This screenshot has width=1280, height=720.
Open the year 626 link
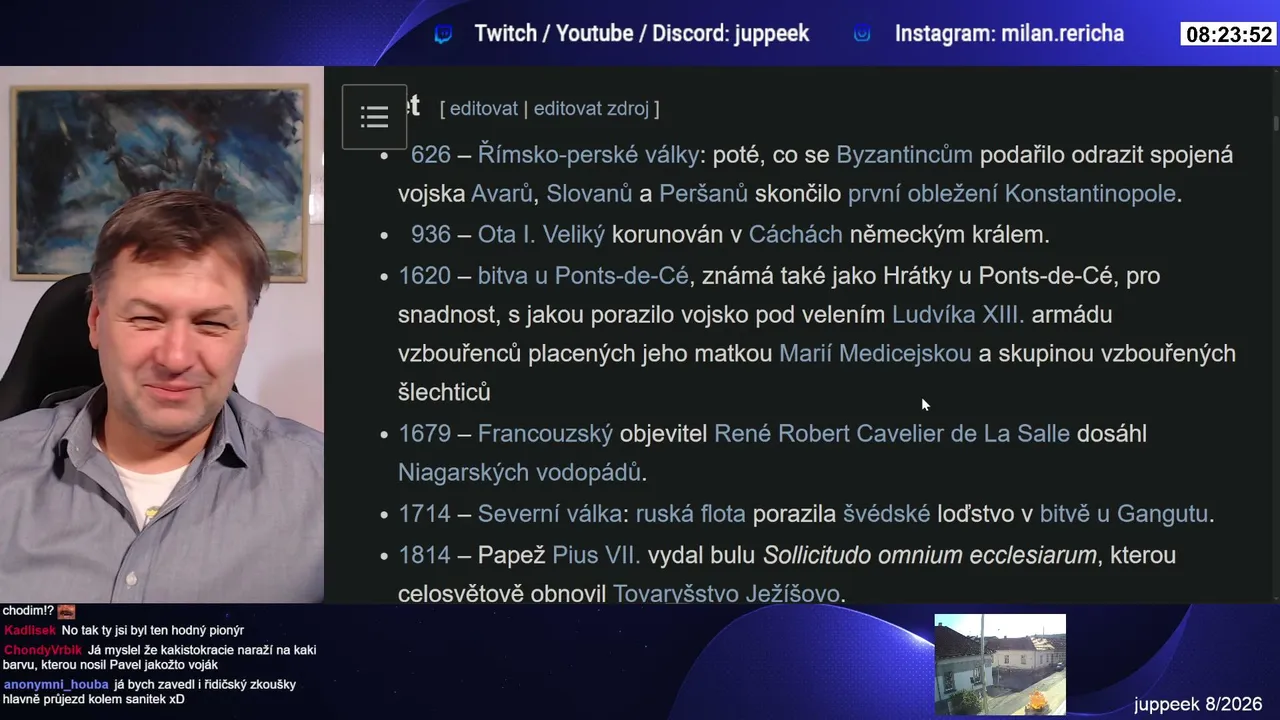(431, 155)
